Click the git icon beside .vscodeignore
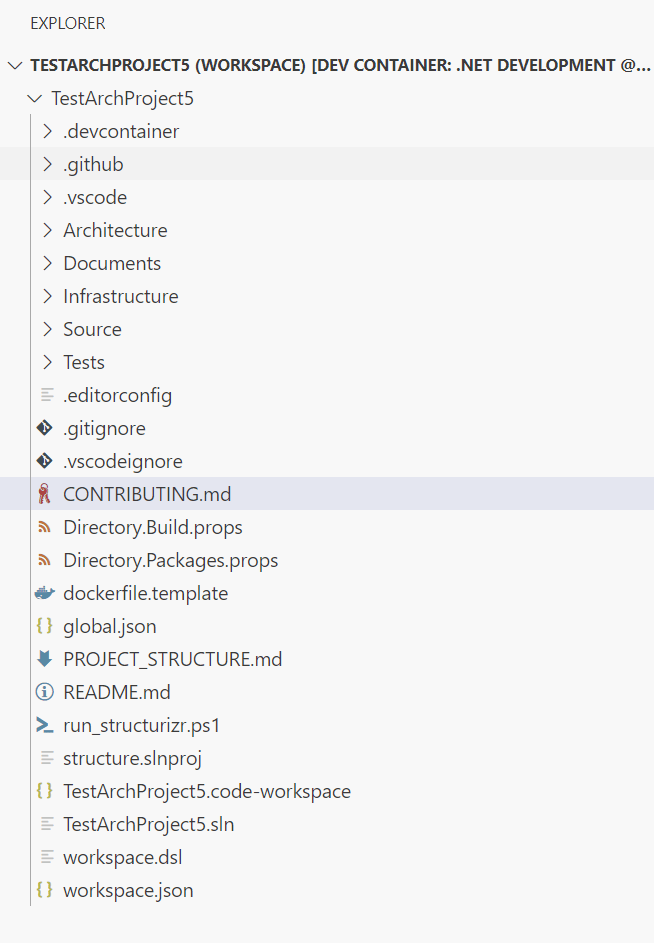654x943 pixels. pos(44,461)
